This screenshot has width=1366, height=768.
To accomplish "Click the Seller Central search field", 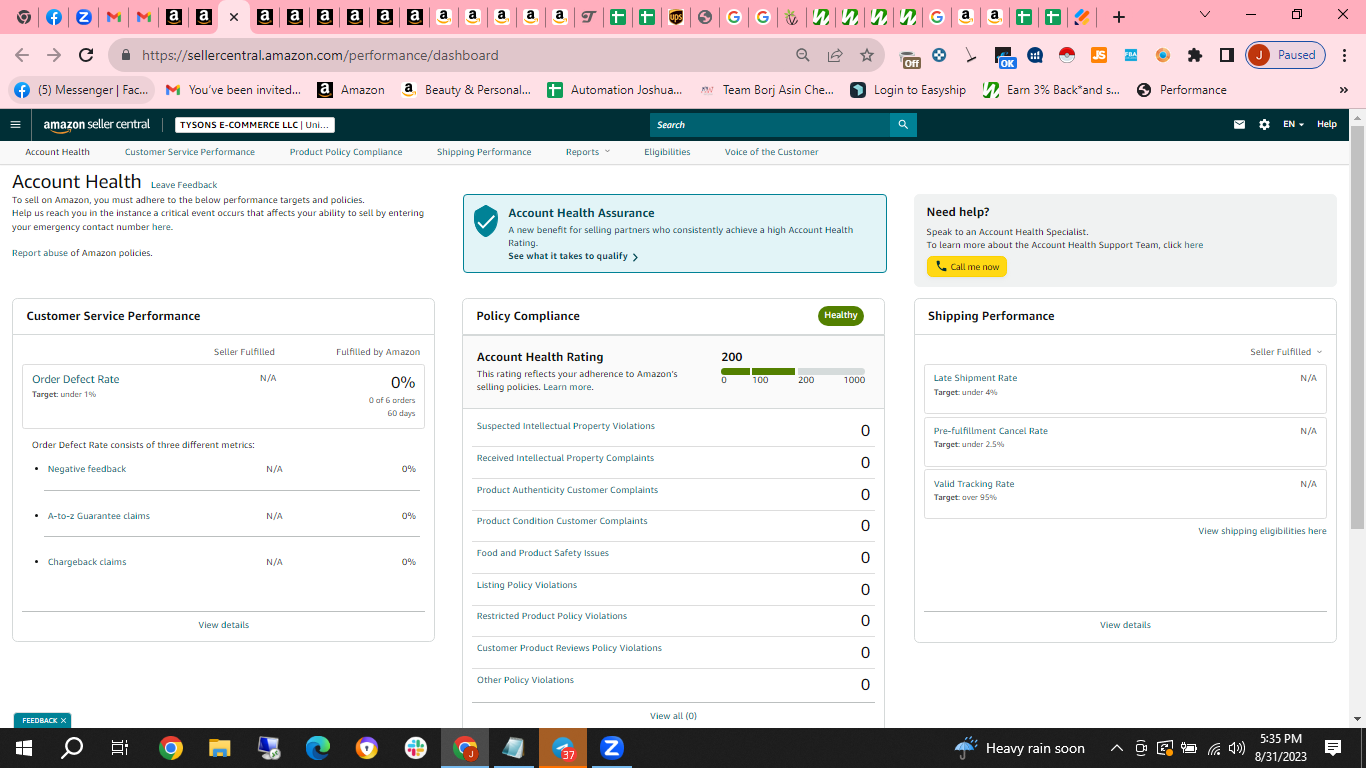I will pos(770,125).
